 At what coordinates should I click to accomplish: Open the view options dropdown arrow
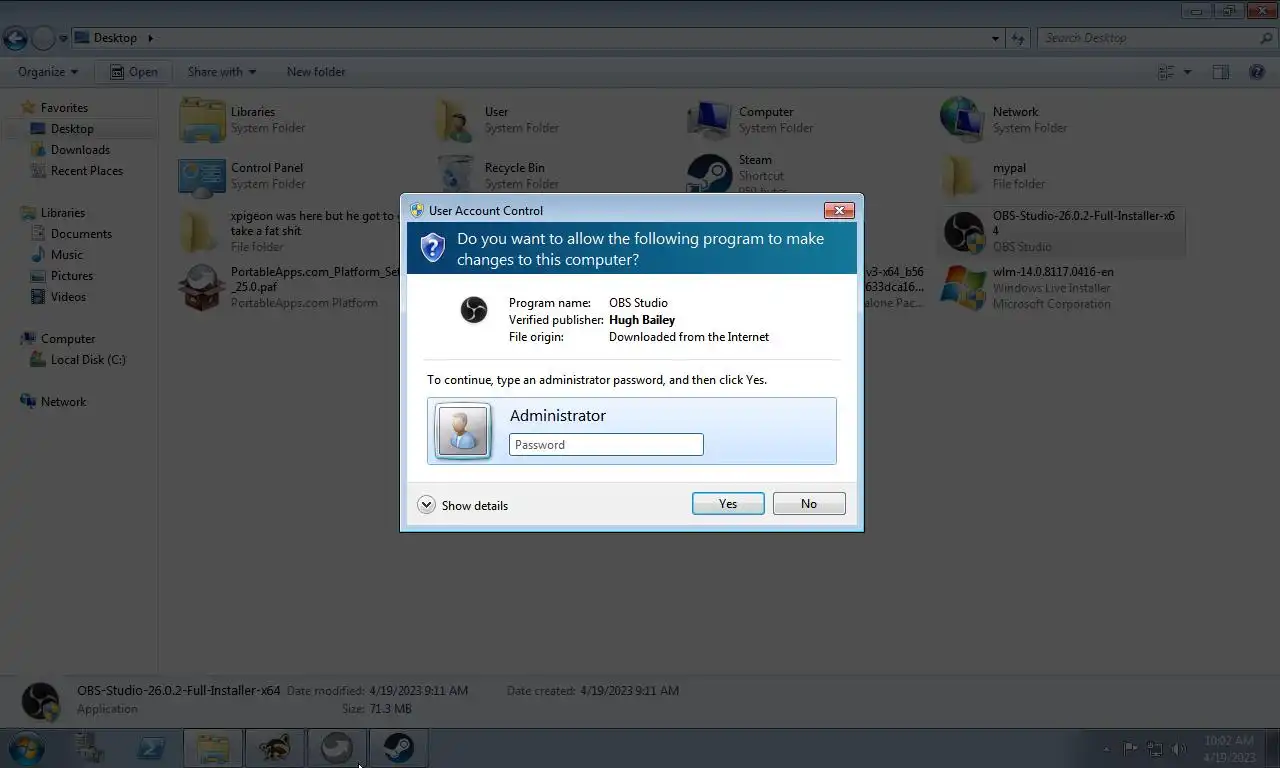(x=1188, y=72)
